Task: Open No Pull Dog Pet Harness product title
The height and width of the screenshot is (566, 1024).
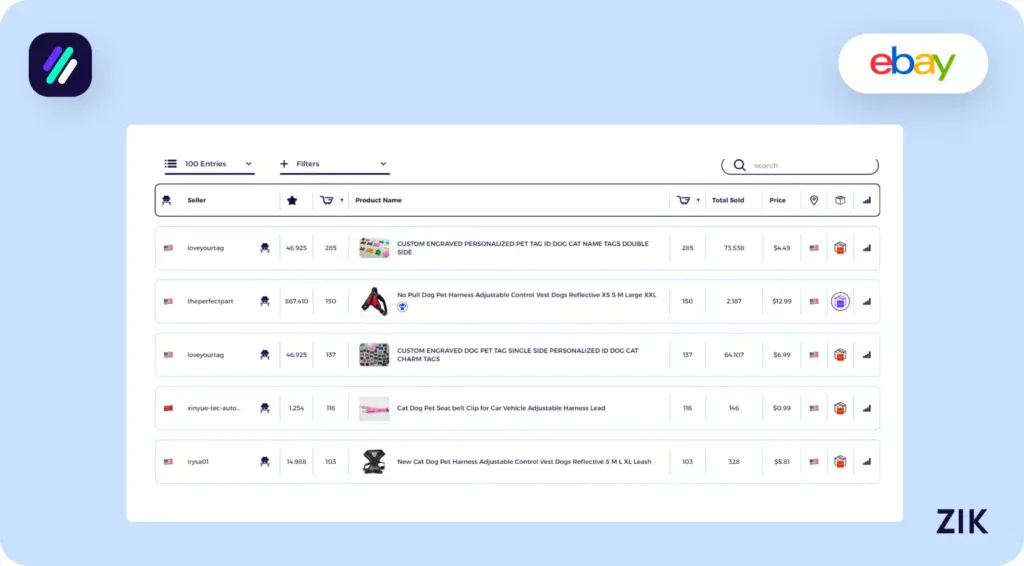Action: pos(526,295)
